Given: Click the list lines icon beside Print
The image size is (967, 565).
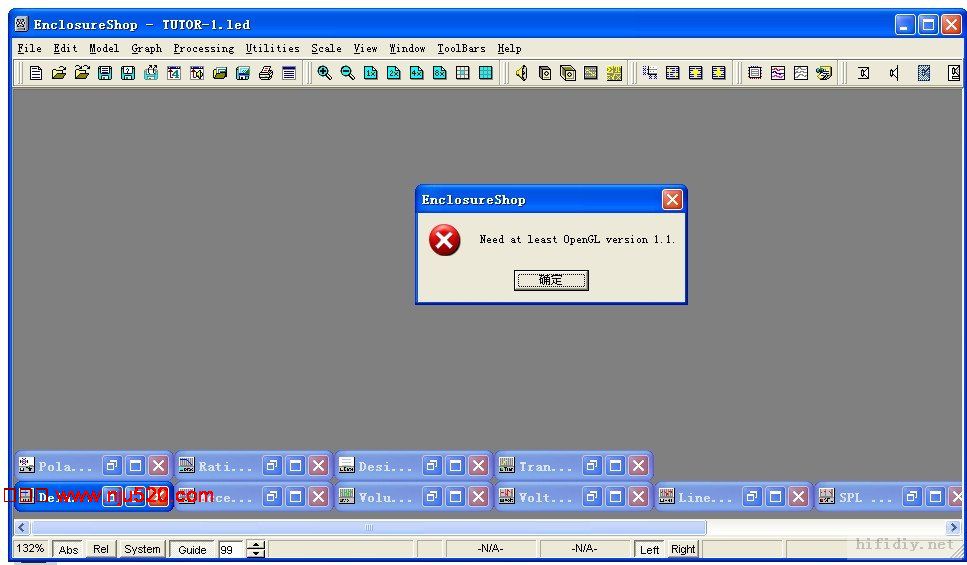Looking at the screenshot, I should coord(289,73).
